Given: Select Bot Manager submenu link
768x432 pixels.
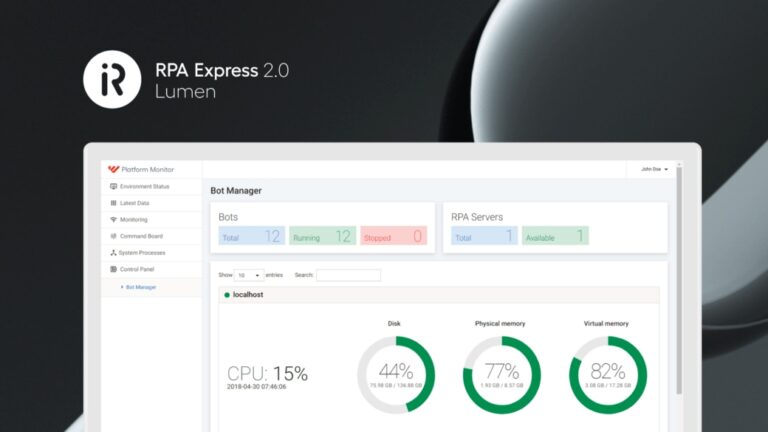Looking at the screenshot, I should coord(141,287).
